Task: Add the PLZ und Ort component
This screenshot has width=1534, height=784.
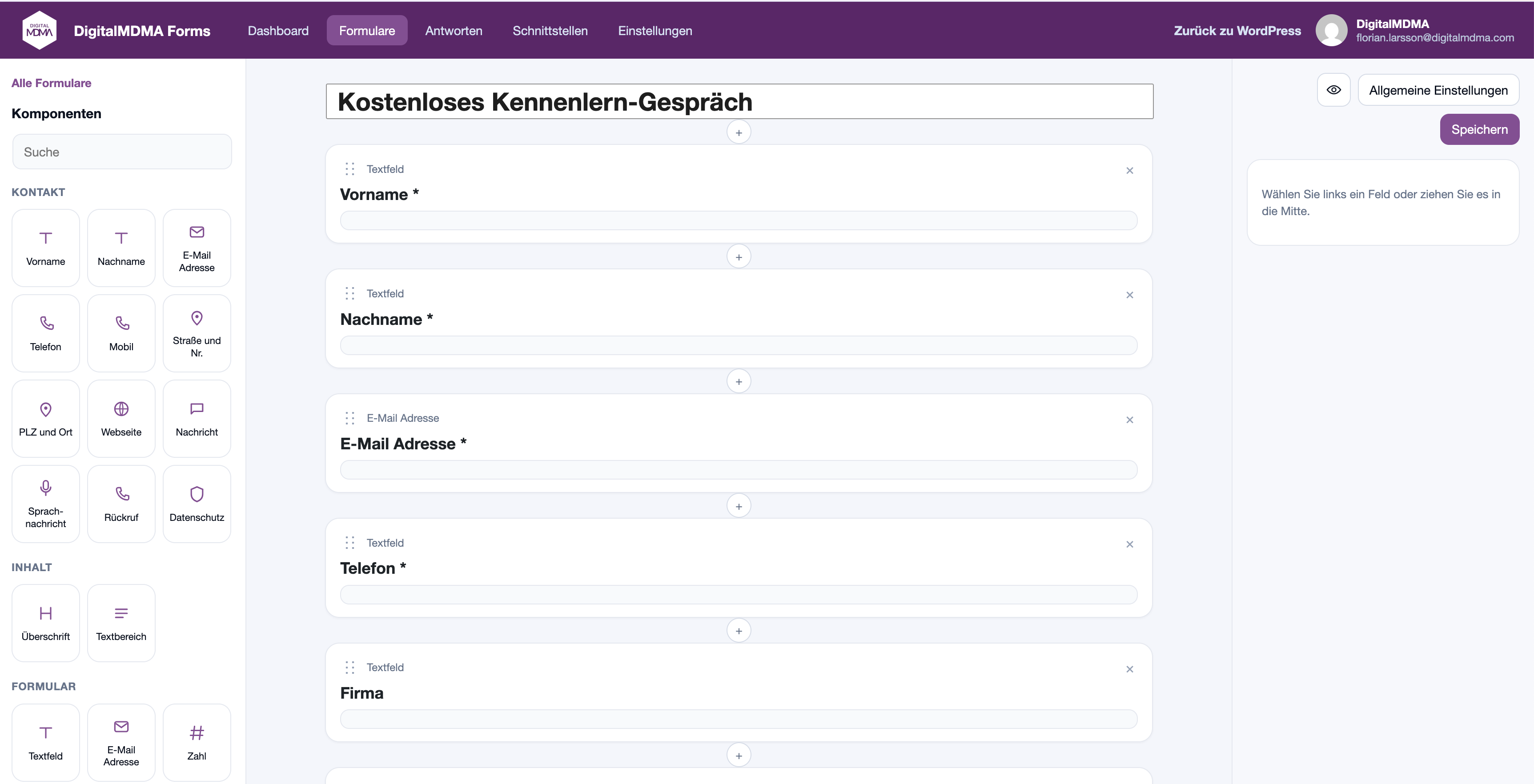Action: click(45, 419)
